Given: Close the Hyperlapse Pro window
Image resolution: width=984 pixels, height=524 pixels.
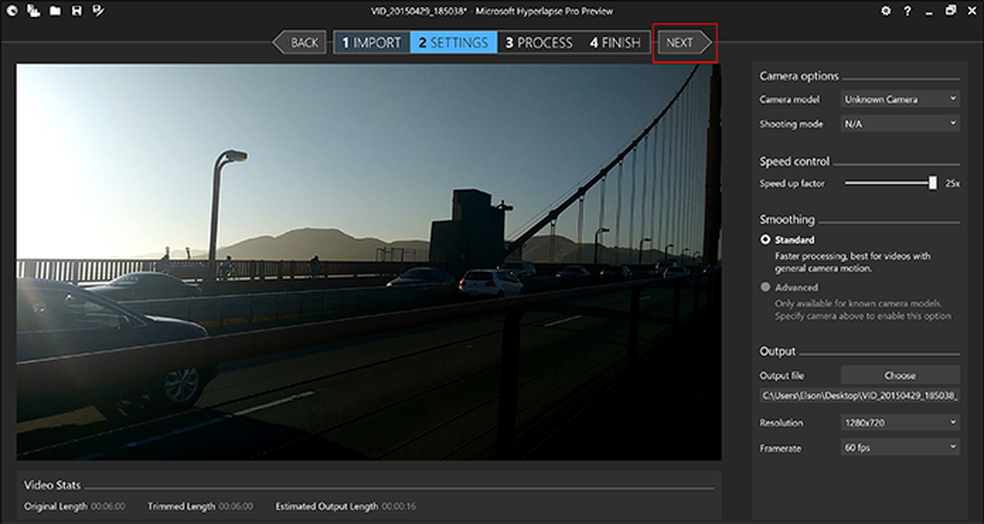Looking at the screenshot, I should click(972, 11).
